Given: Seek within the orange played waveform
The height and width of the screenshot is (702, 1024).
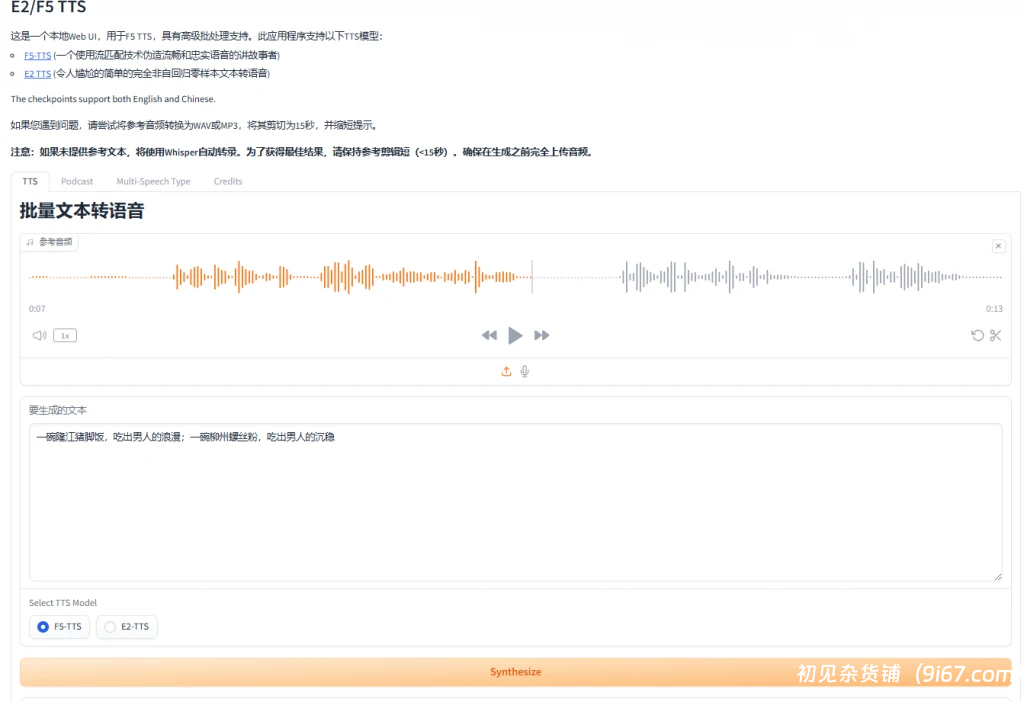Looking at the screenshot, I should 280,278.
